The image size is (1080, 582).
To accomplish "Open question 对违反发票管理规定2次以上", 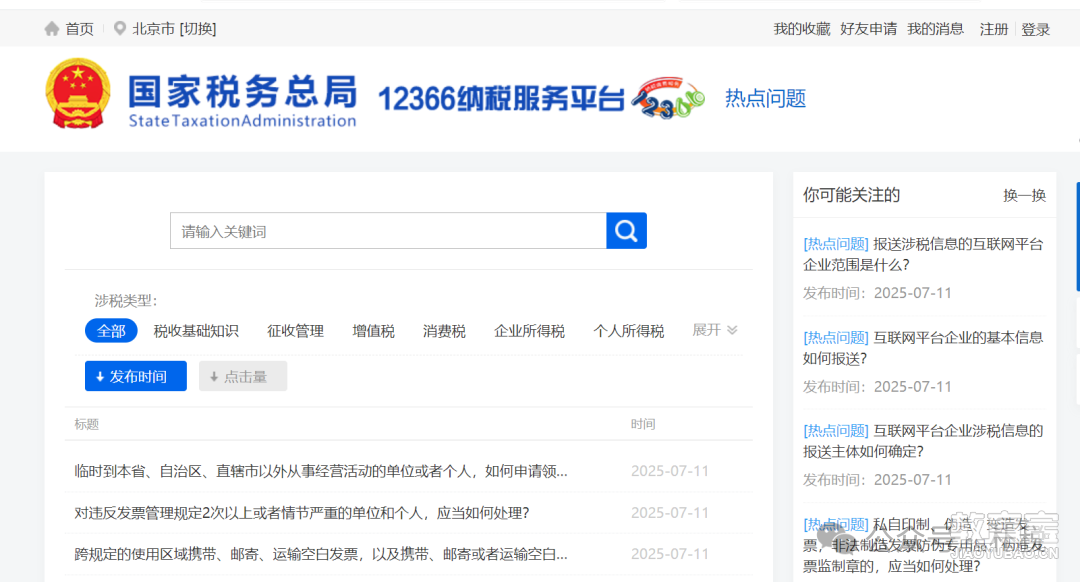I will pyautogui.click(x=302, y=512).
